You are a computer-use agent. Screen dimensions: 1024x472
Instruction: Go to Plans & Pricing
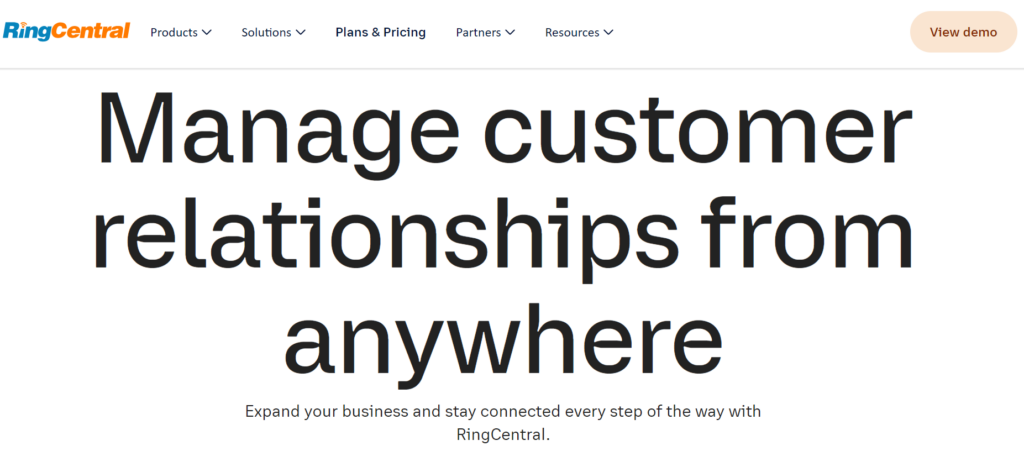tap(380, 32)
